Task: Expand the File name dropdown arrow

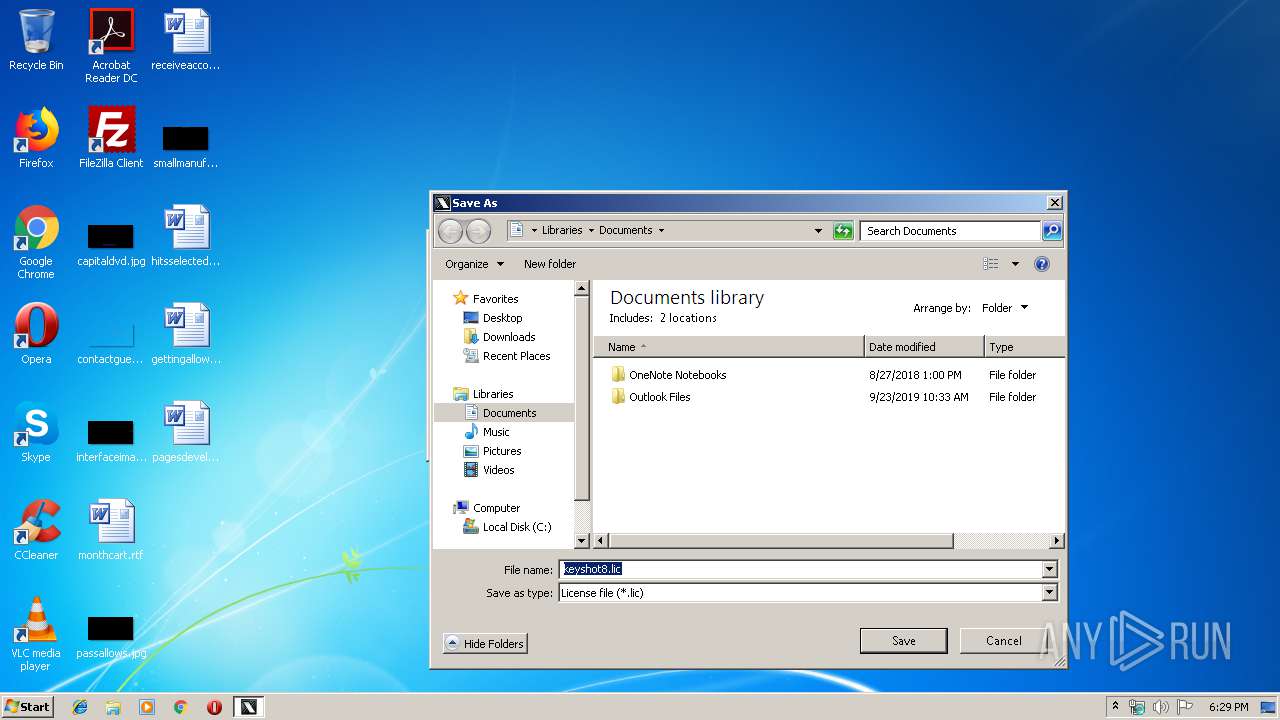Action: (1049, 570)
